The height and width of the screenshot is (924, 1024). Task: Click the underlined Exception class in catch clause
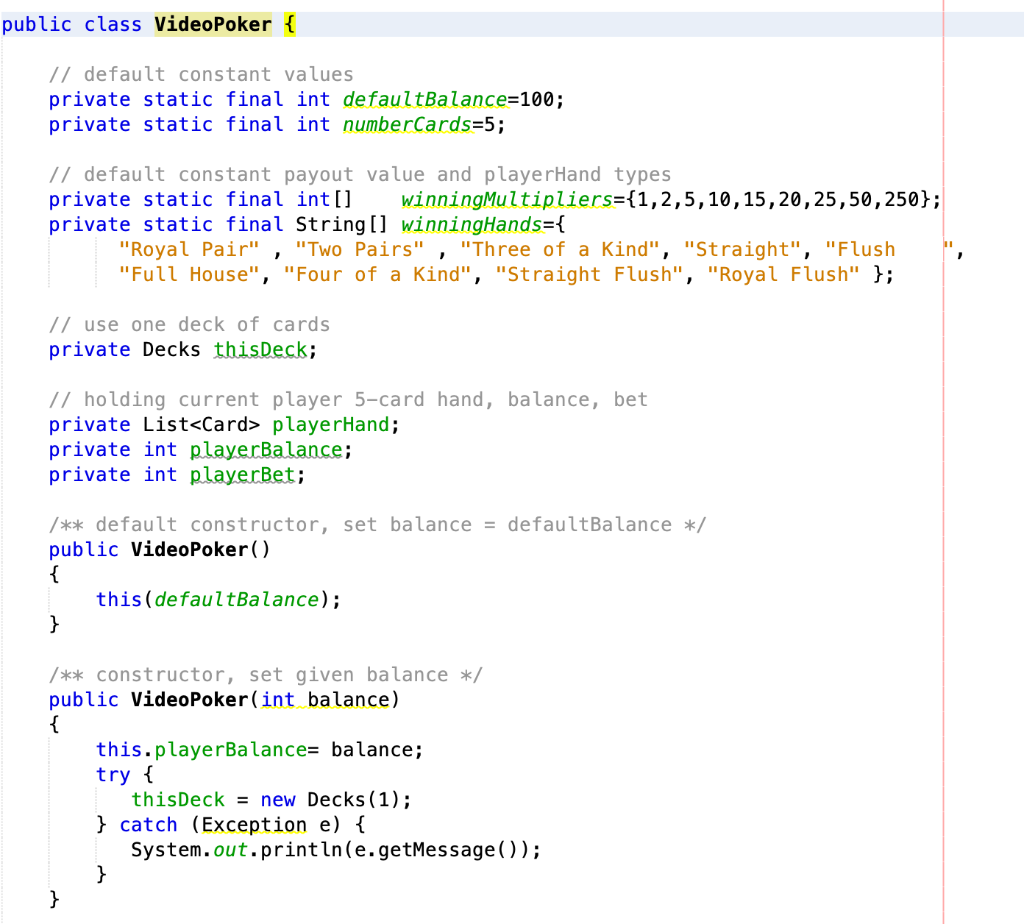(254, 824)
